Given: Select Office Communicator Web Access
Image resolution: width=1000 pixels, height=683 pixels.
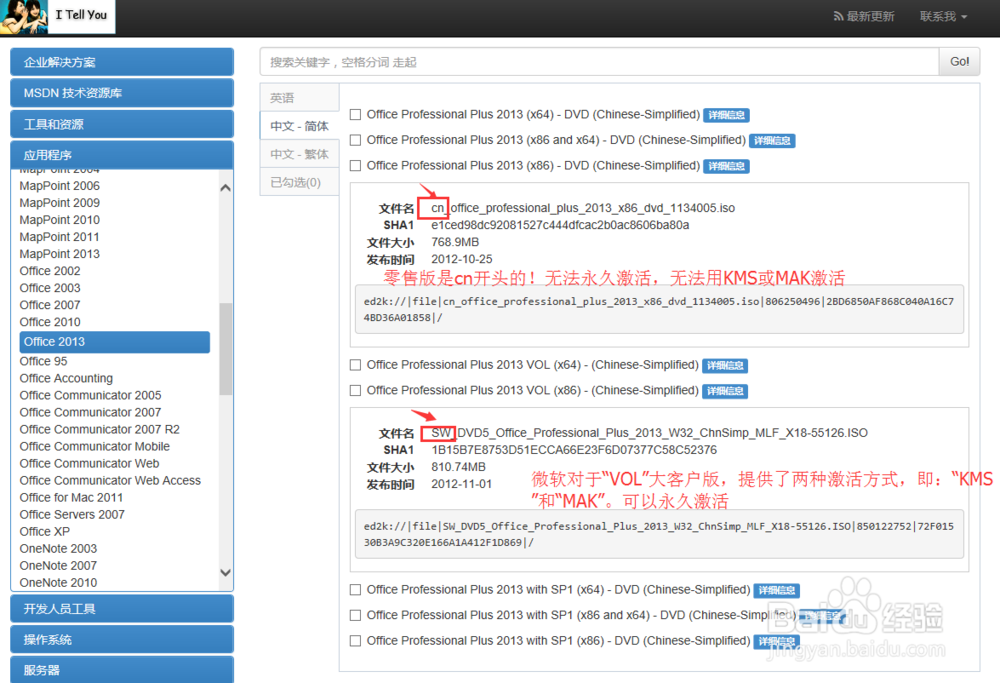Looking at the screenshot, I should 110,481.
